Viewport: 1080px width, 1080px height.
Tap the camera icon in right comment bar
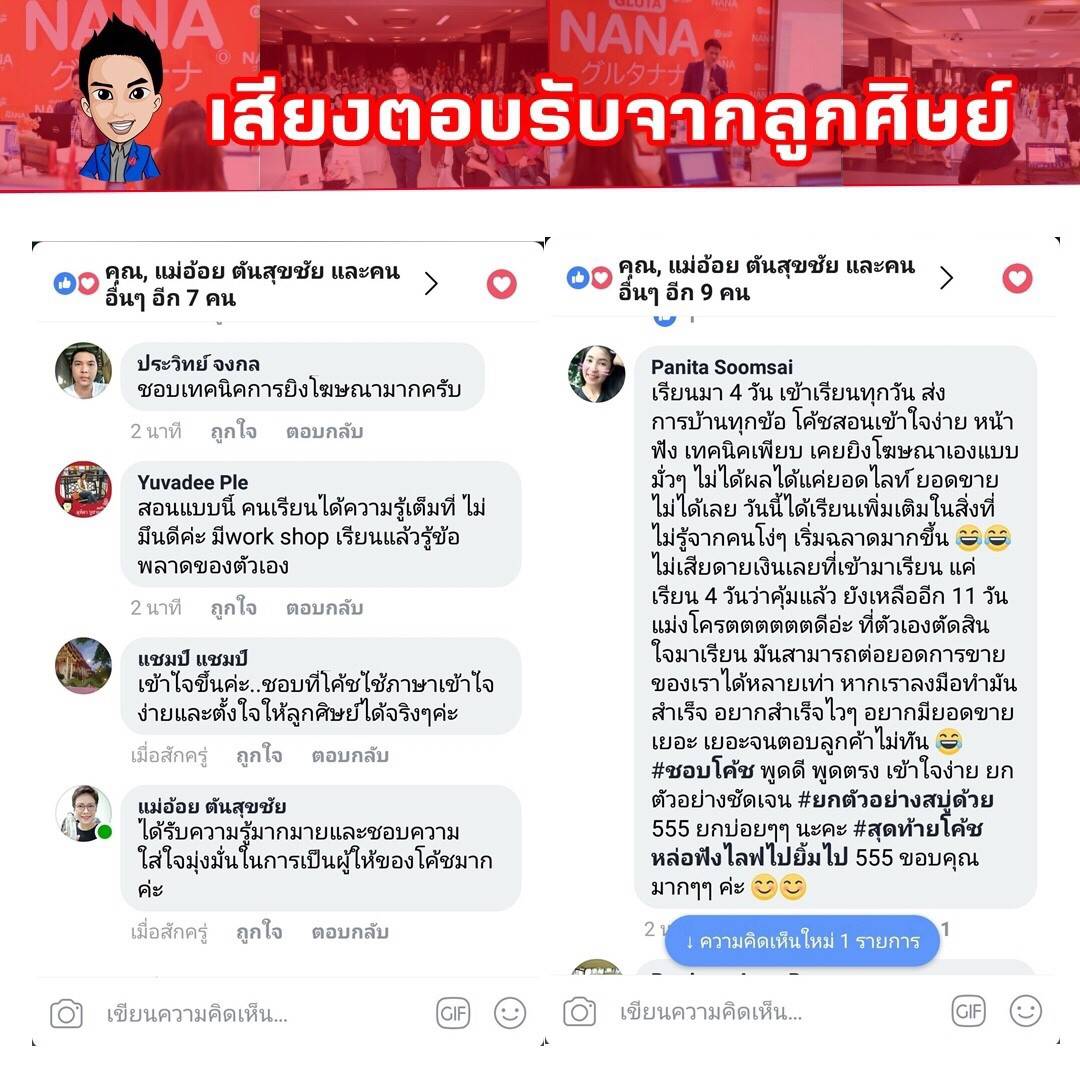click(579, 1012)
